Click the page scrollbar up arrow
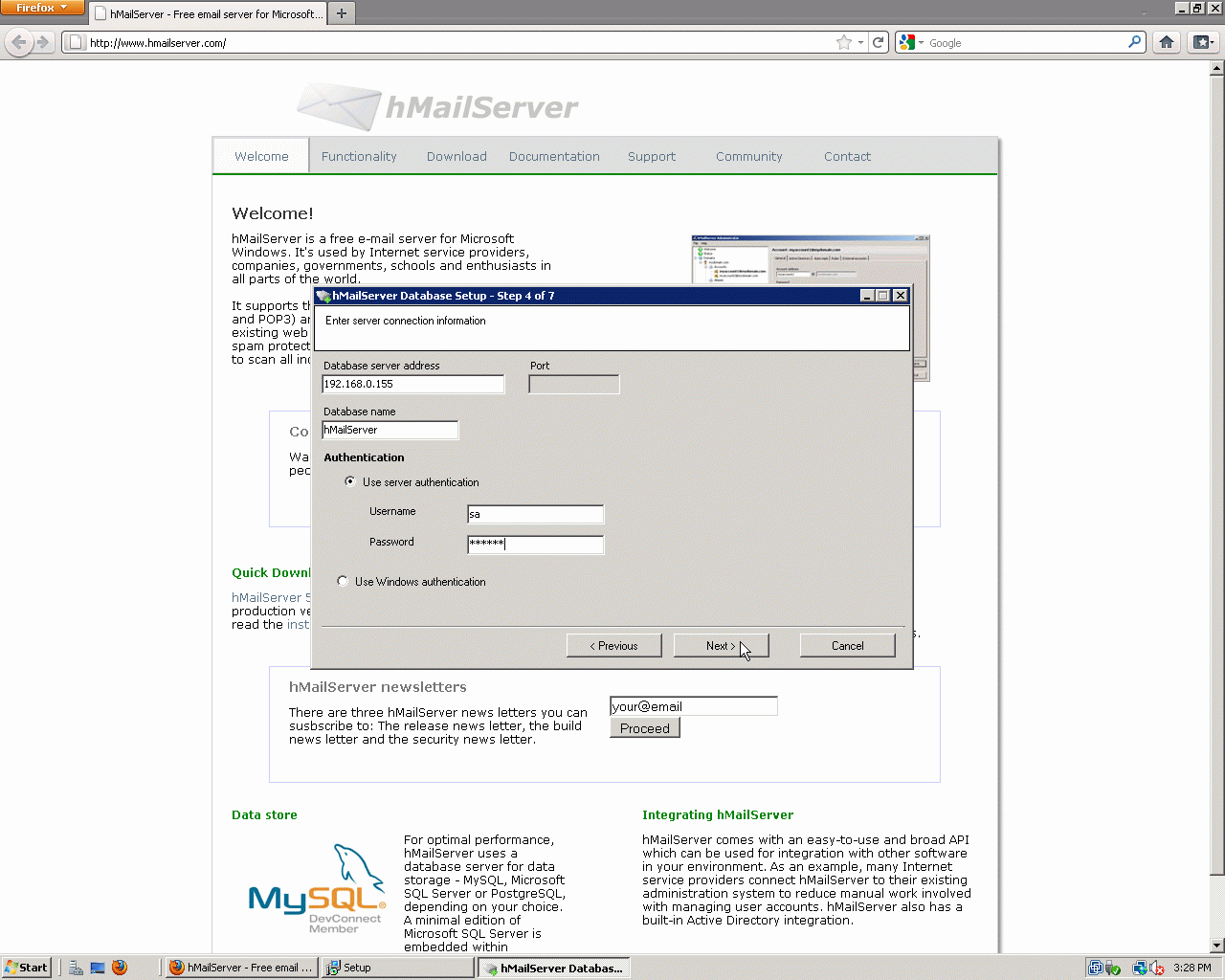1225x980 pixels. 1217,68
